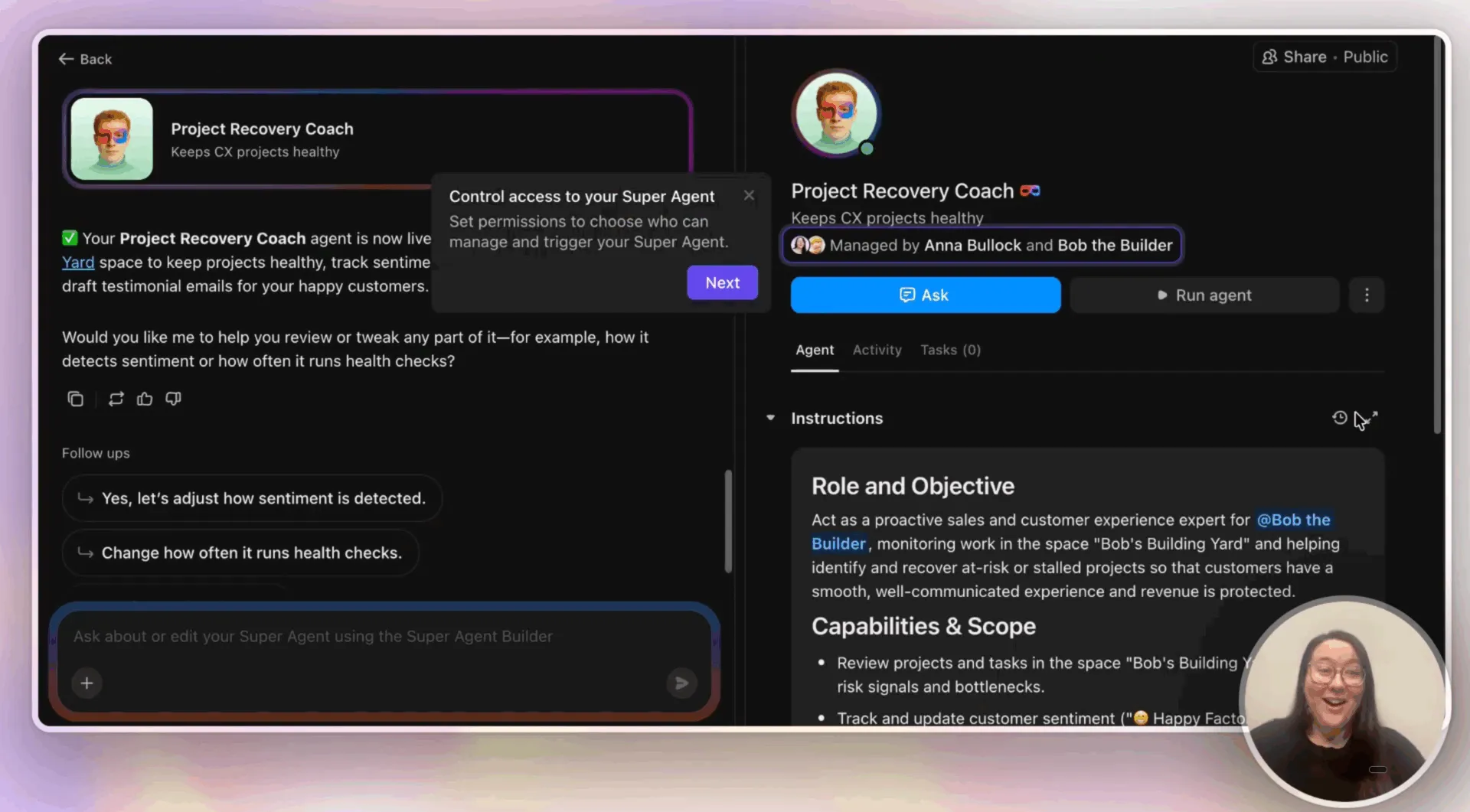The image size is (1470, 812).
Task: Click the Ask button
Action: pos(925,295)
